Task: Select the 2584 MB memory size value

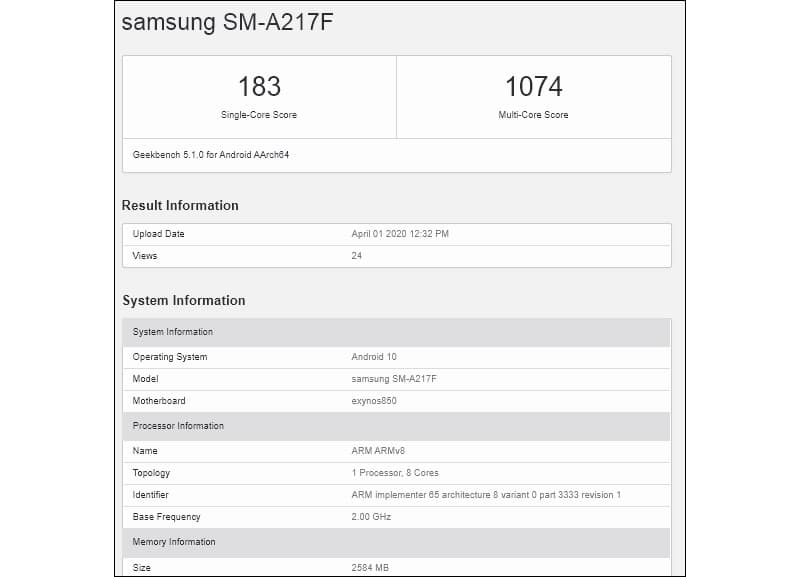Action: click(x=370, y=567)
